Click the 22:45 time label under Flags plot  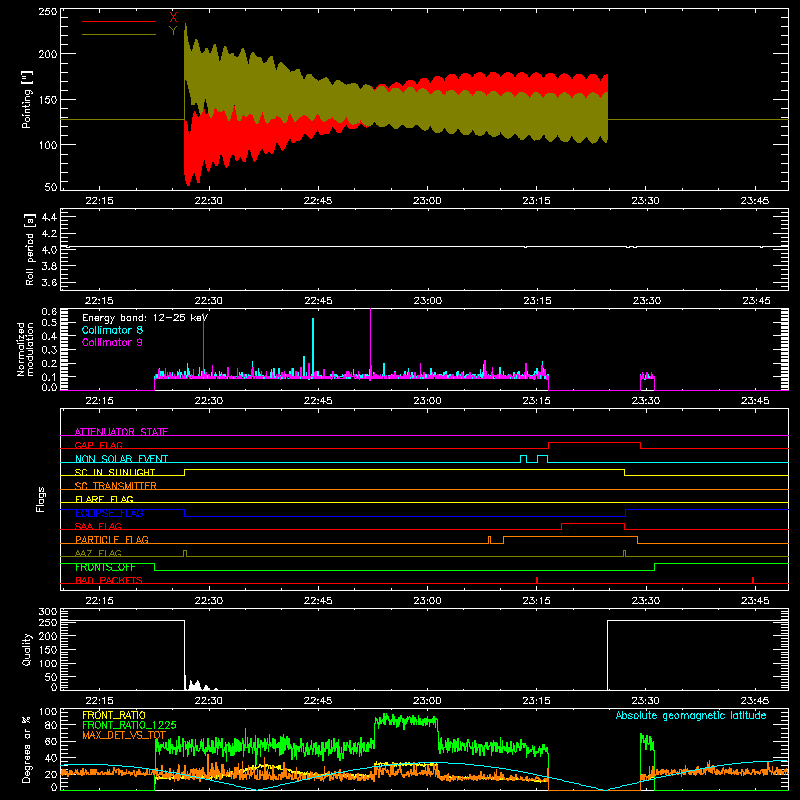[x=318, y=601]
